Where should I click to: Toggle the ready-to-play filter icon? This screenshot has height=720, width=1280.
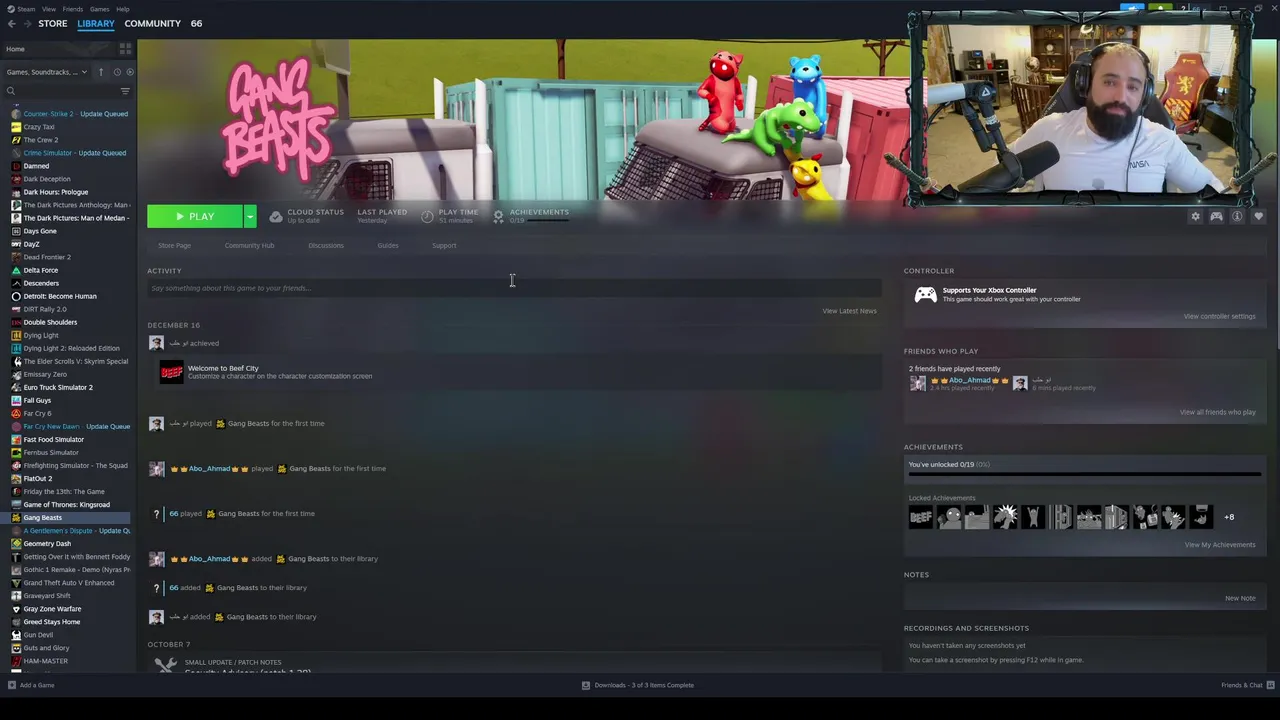click(x=128, y=72)
